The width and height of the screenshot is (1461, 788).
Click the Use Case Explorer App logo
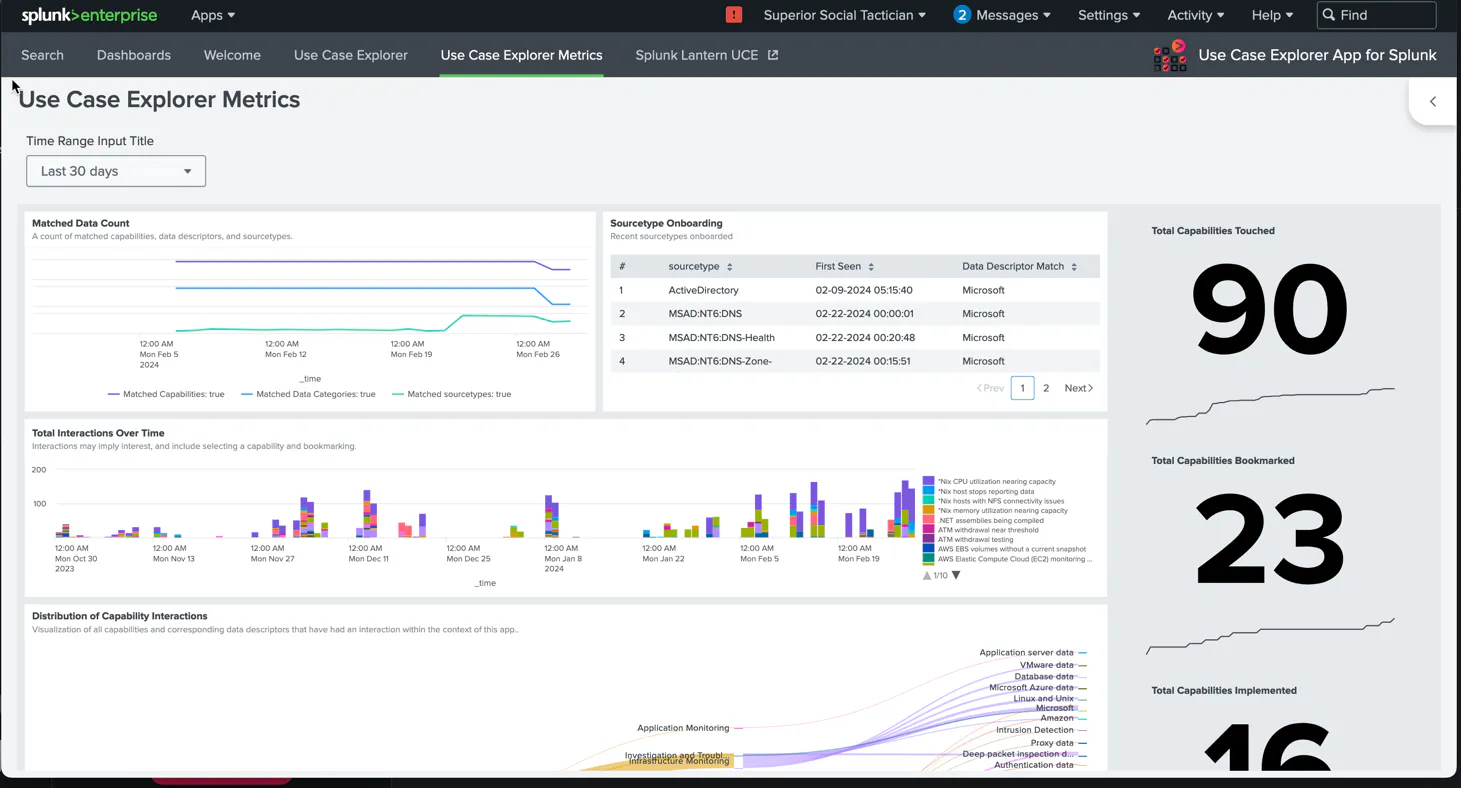click(1168, 55)
